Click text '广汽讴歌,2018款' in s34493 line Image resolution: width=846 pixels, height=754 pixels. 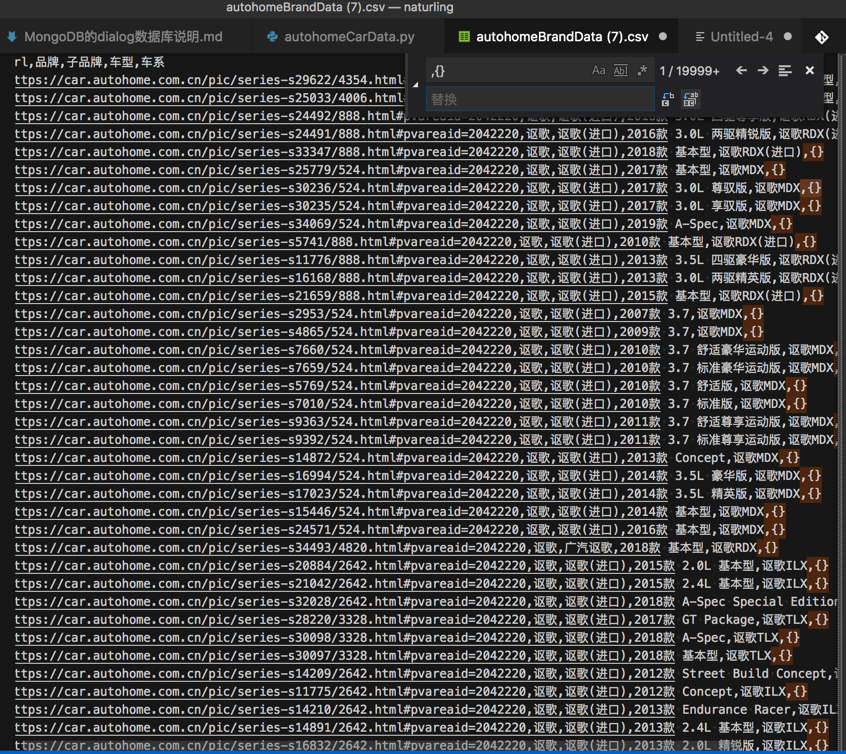[x=612, y=548]
